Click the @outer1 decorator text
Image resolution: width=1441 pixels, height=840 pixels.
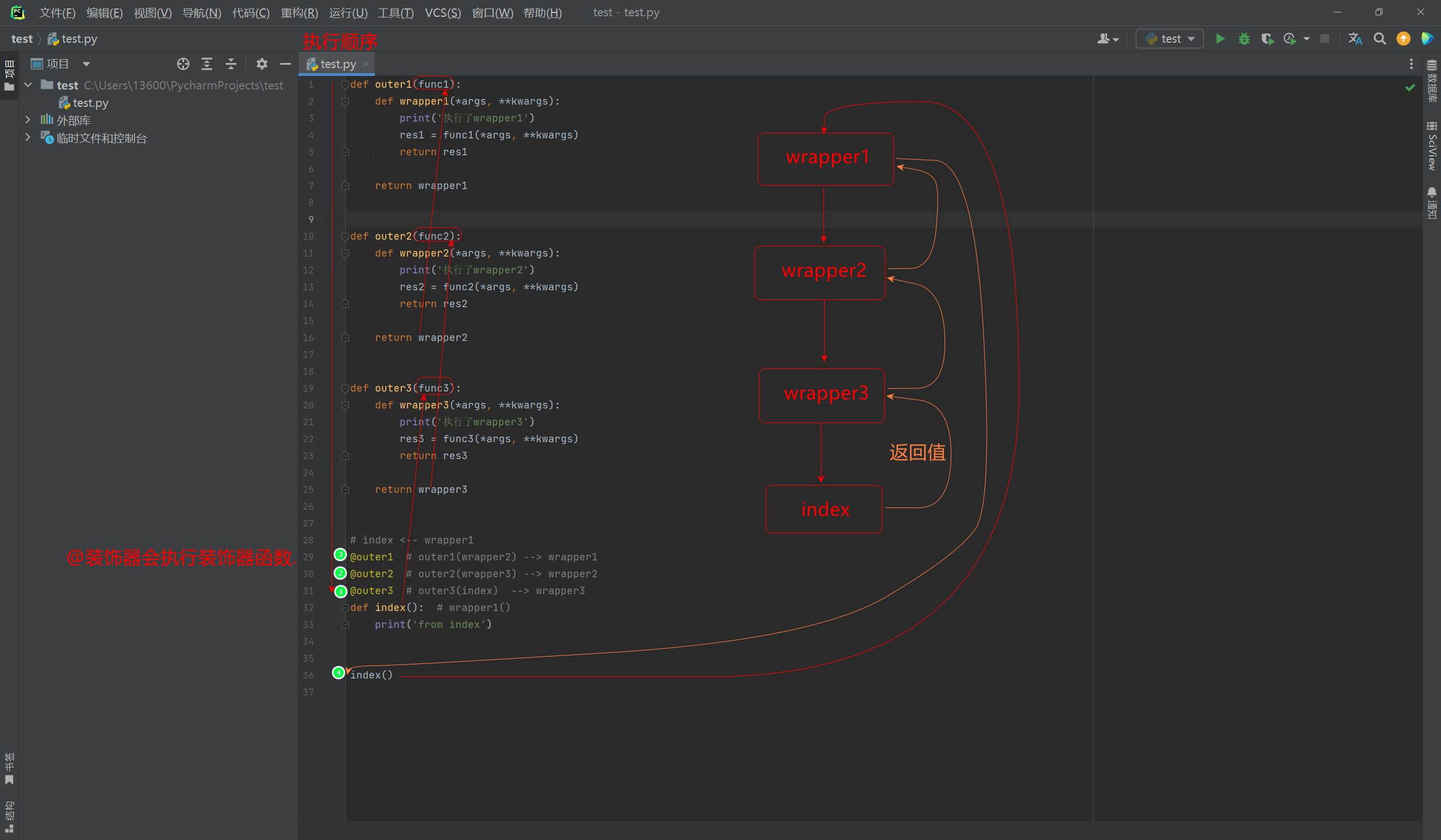(372, 557)
